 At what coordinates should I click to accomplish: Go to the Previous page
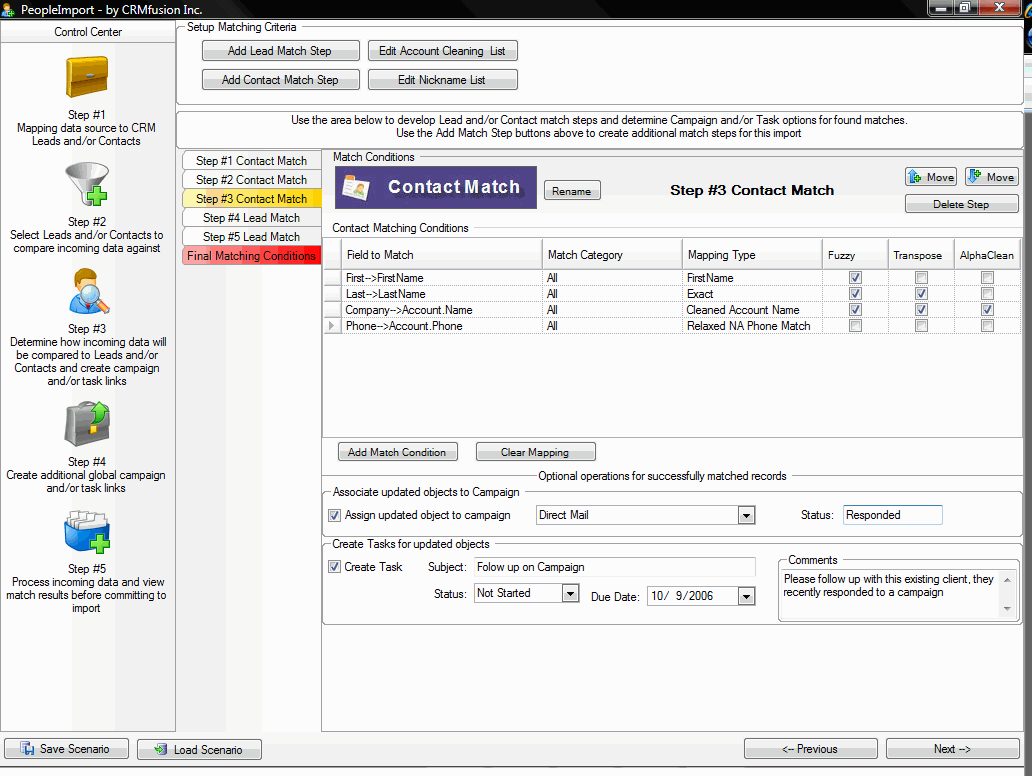coord(810,749)
